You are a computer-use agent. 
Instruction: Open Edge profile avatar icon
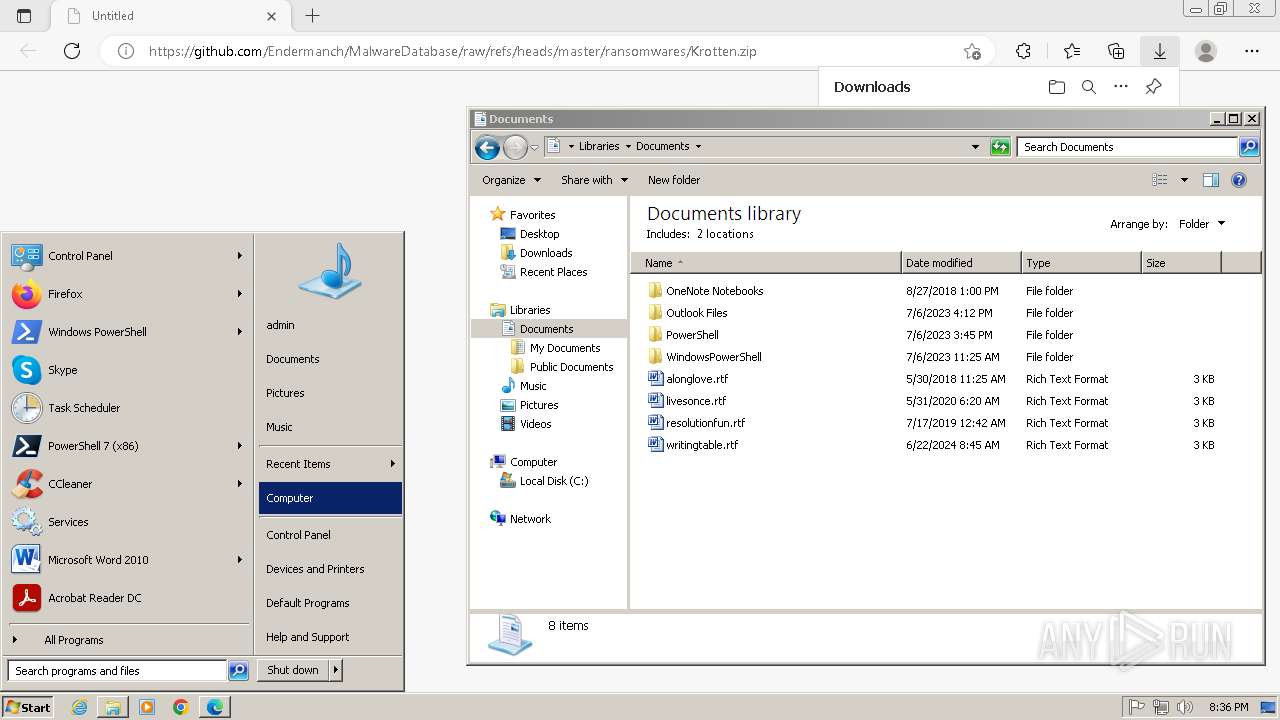pyautogui.click(x=1206, y=51)
